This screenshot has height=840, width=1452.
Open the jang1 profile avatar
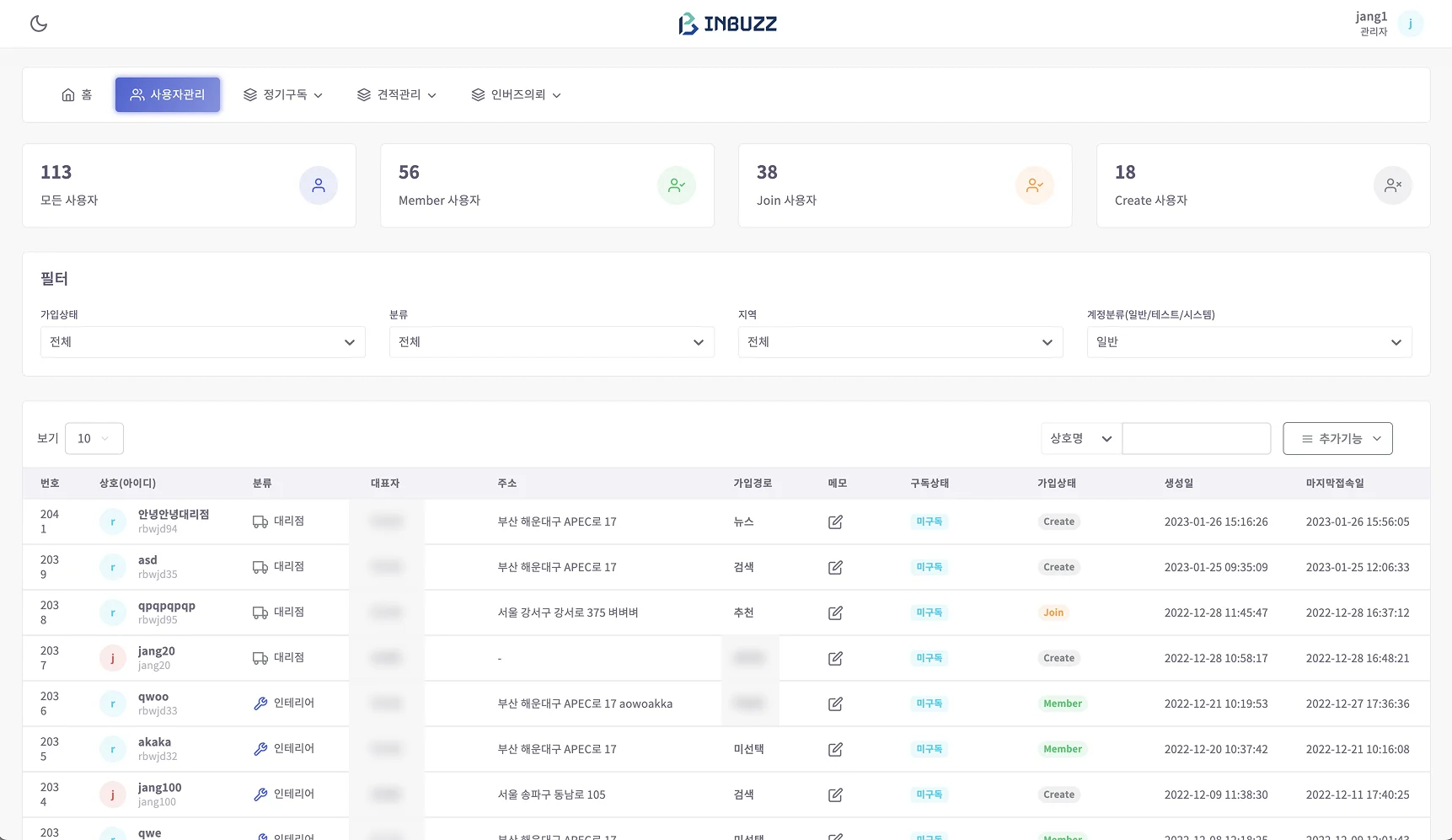1410,24
